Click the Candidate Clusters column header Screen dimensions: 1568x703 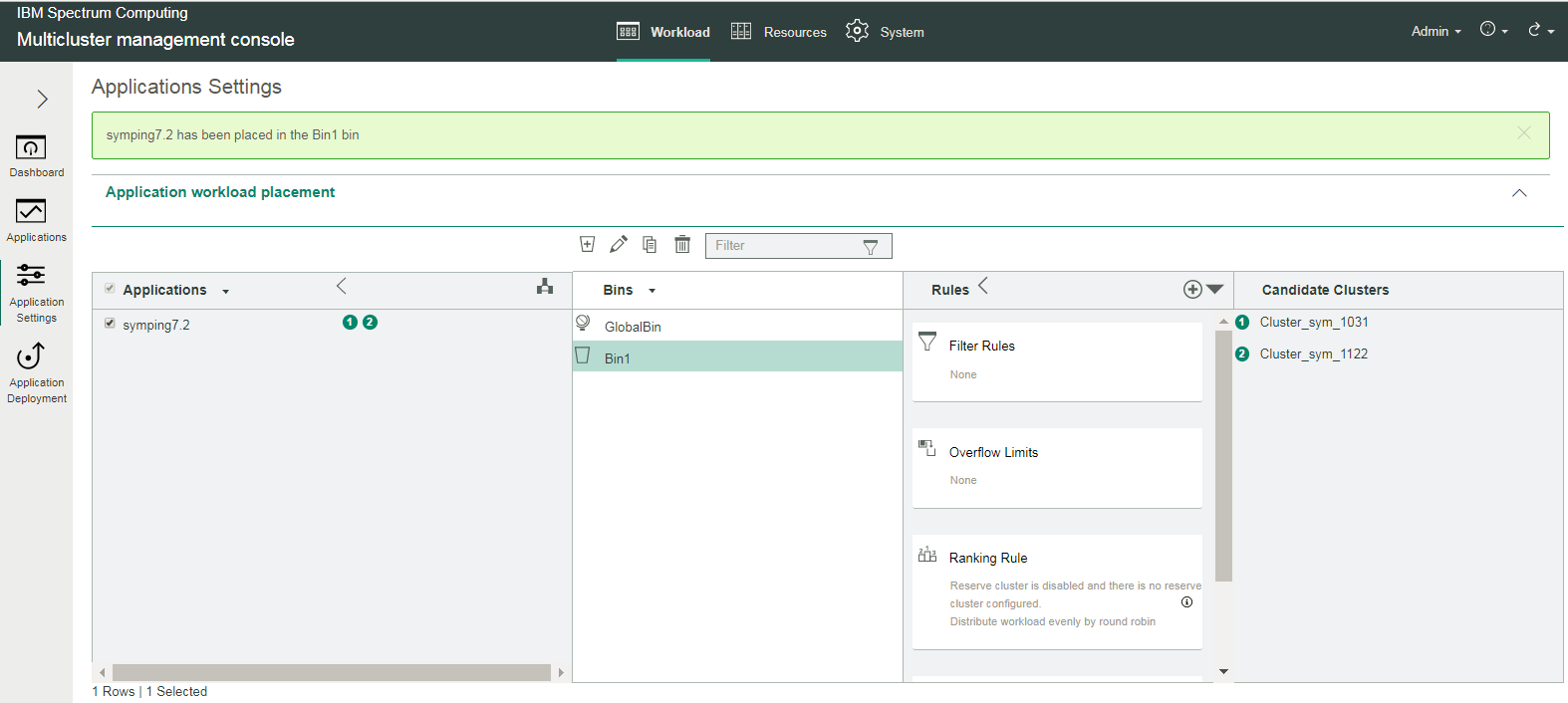click(1325, 290)
